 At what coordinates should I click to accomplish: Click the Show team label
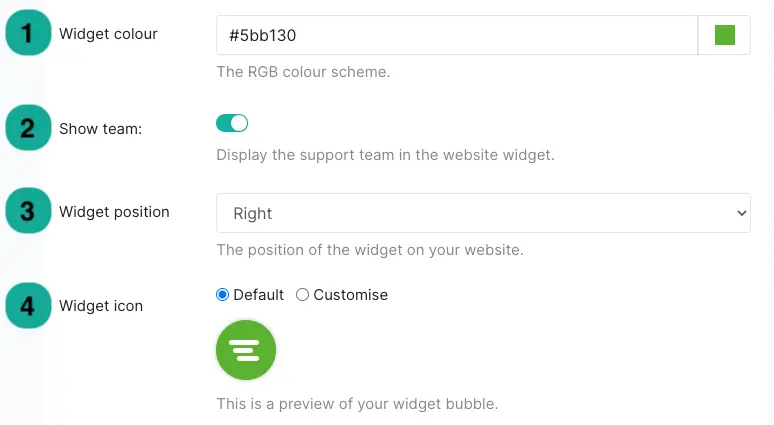point(100,129)
